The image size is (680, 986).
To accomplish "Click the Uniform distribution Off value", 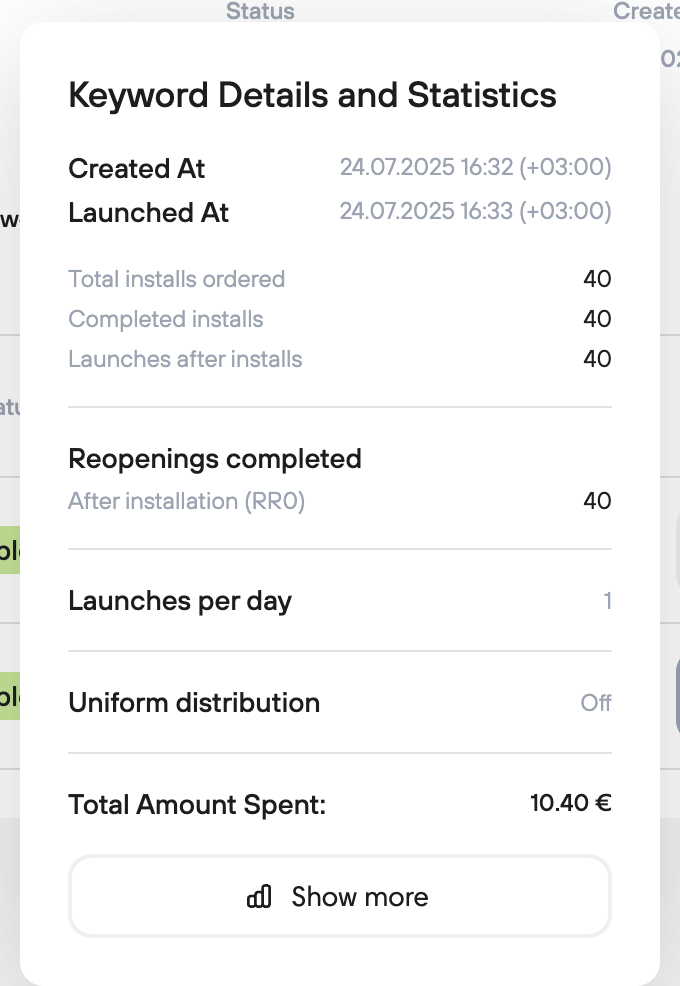I will coord(596,703).
